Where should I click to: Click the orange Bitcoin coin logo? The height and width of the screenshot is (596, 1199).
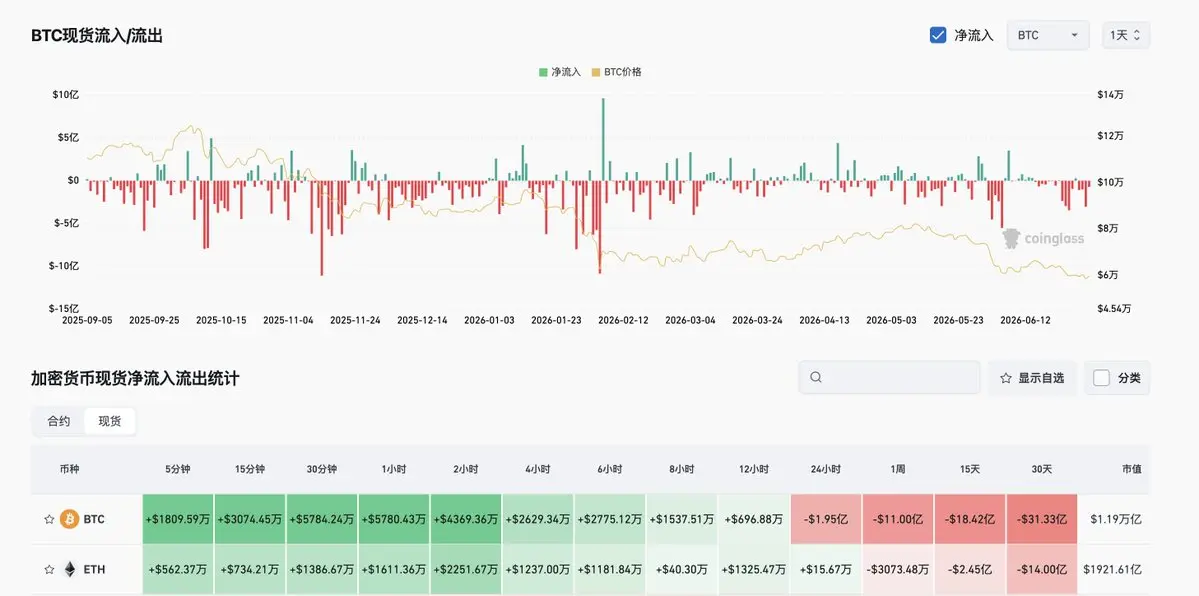click(x=70, y=519)
